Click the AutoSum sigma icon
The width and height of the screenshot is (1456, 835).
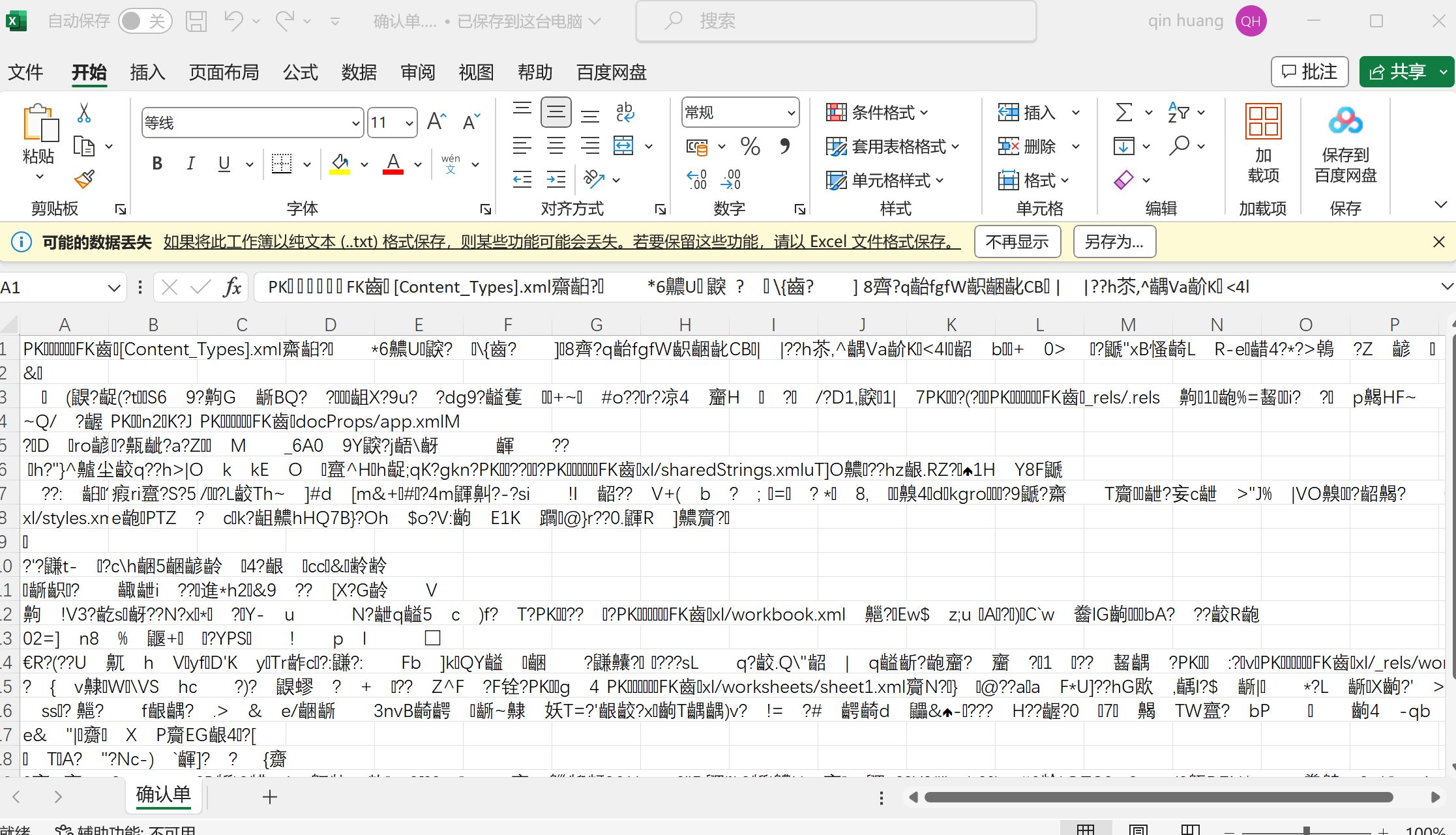1123,112
